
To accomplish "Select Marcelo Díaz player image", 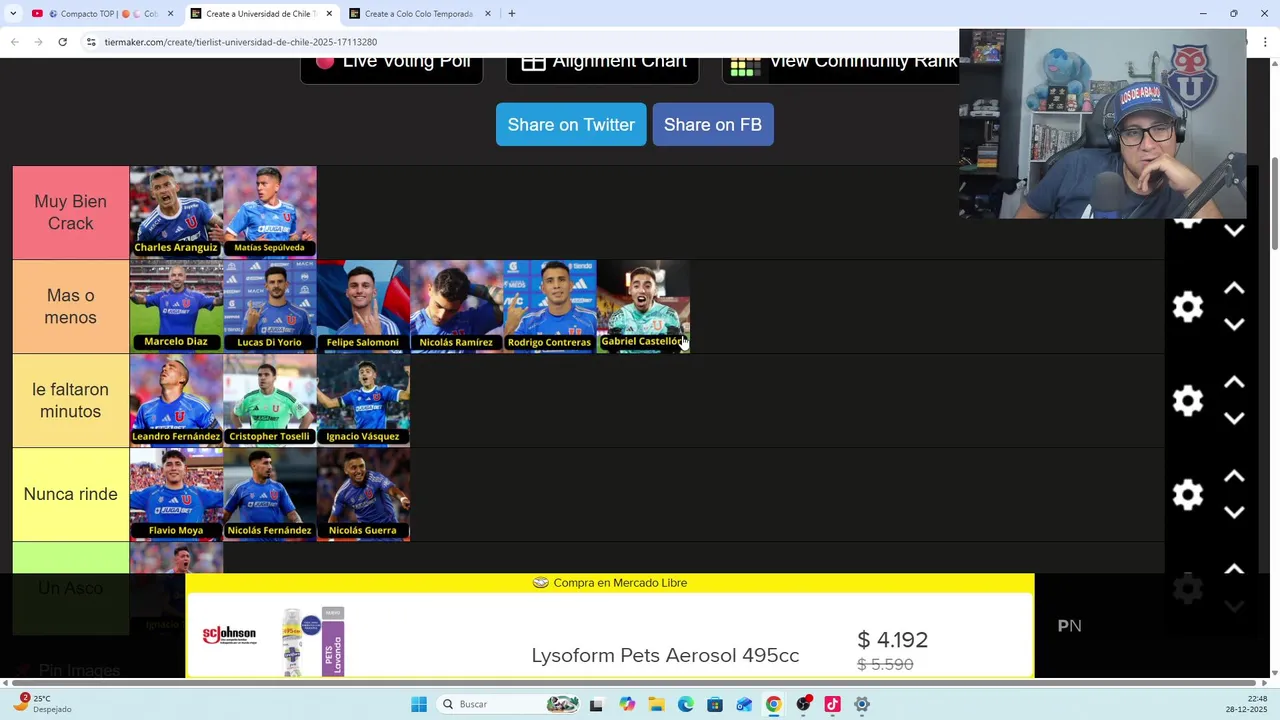I will pyautogui.click(x=176, y=306).
